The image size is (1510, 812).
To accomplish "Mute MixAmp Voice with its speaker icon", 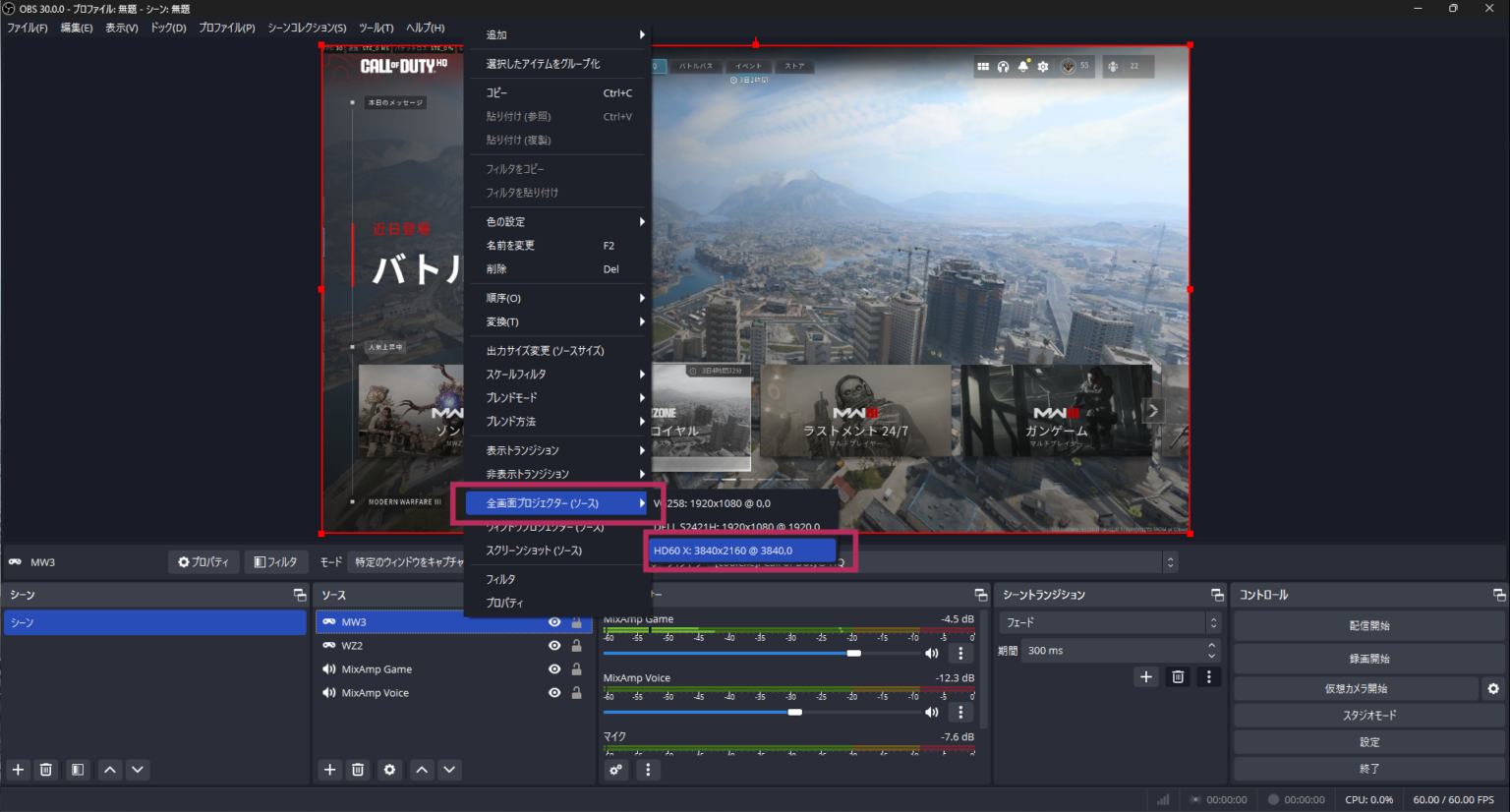I will [x=931, y=711].
